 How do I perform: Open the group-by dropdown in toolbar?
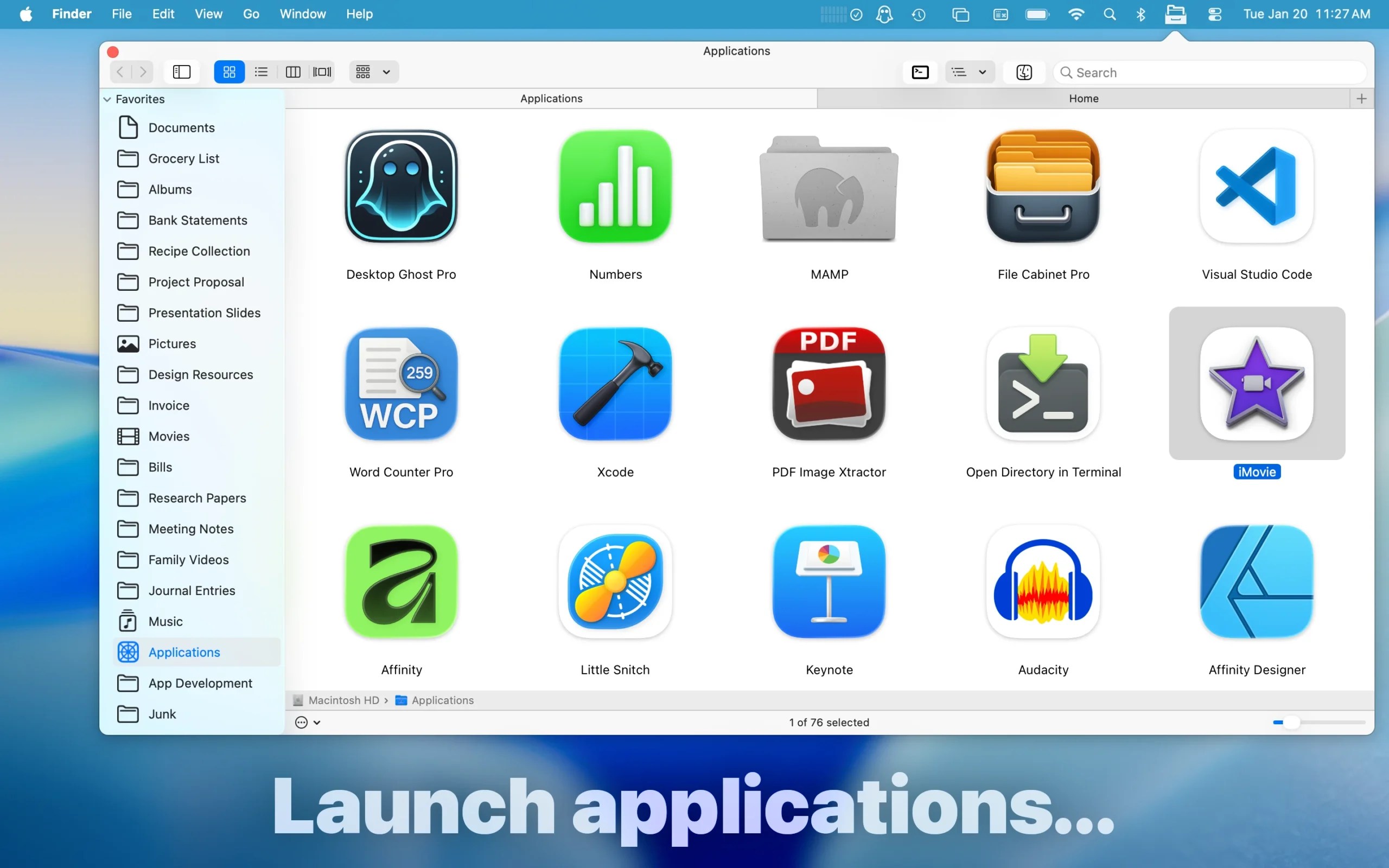coord(373,72)
